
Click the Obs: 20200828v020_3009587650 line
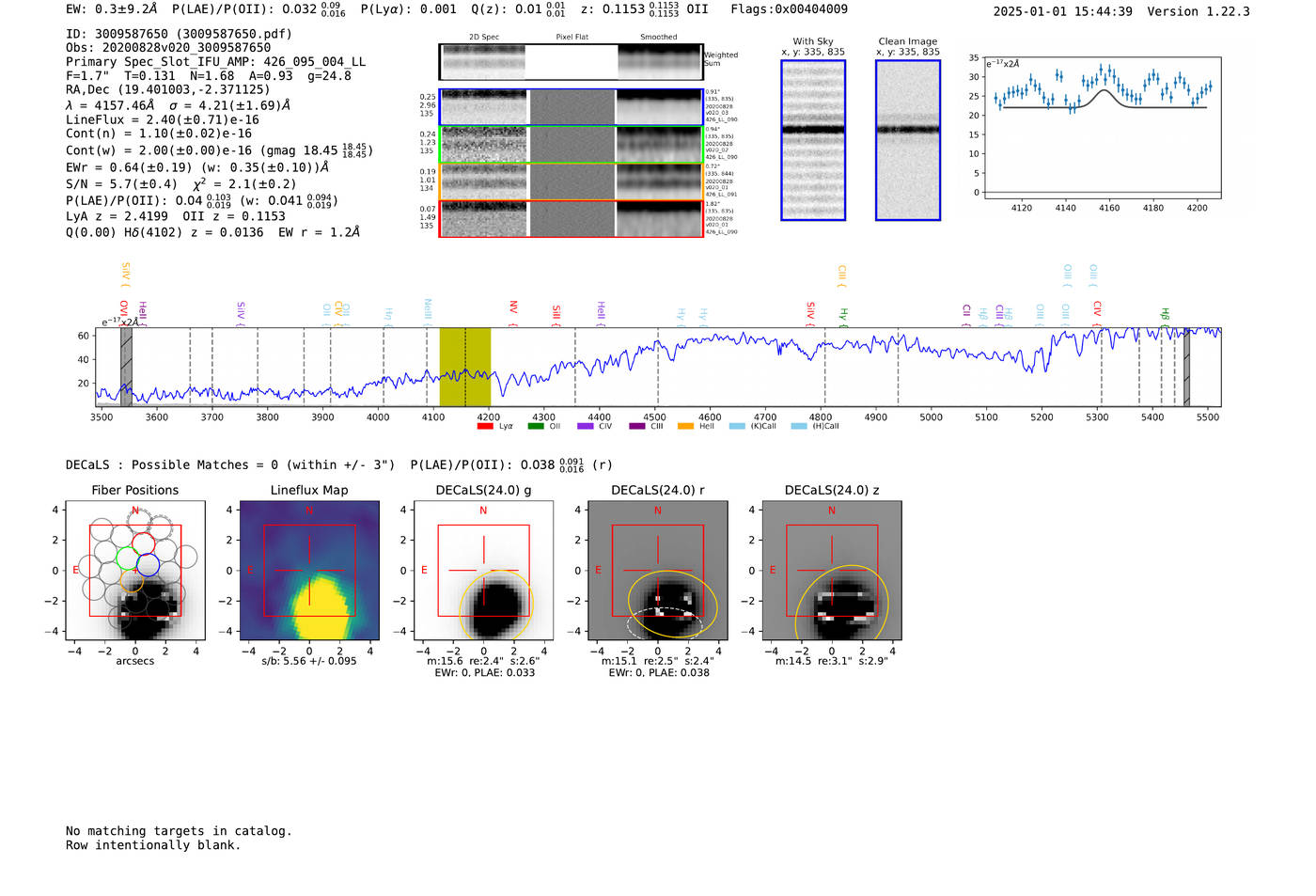click(168, 47)
